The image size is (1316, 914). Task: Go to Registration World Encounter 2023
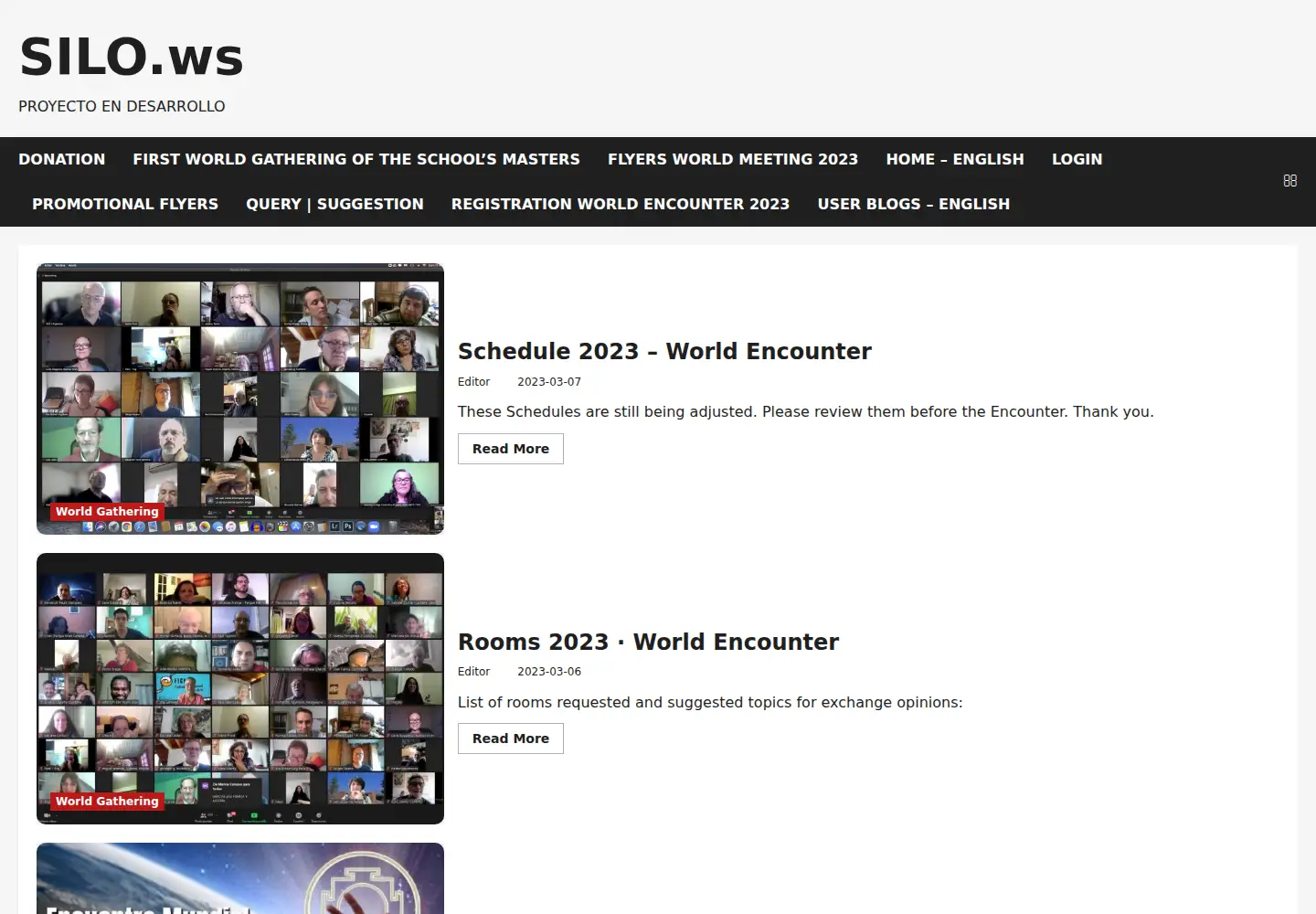tap(621, 204)
